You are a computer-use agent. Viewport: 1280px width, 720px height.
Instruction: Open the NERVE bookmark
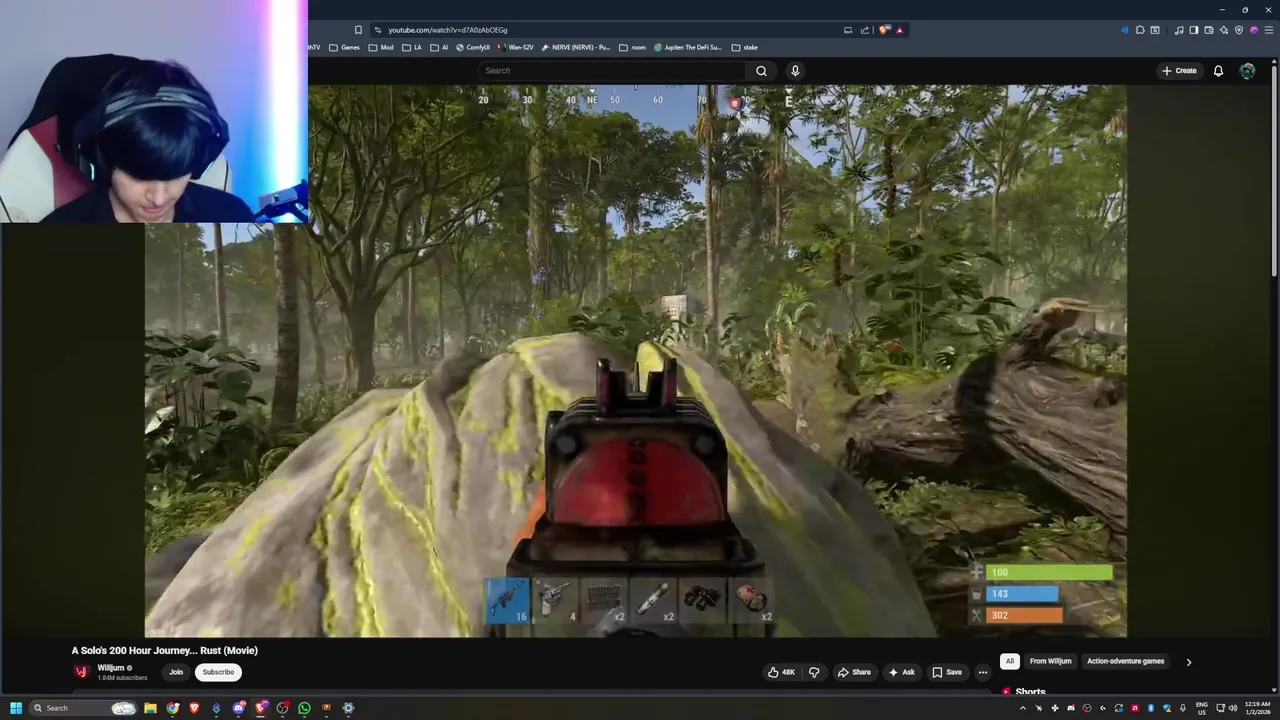(x=577, y=47)
